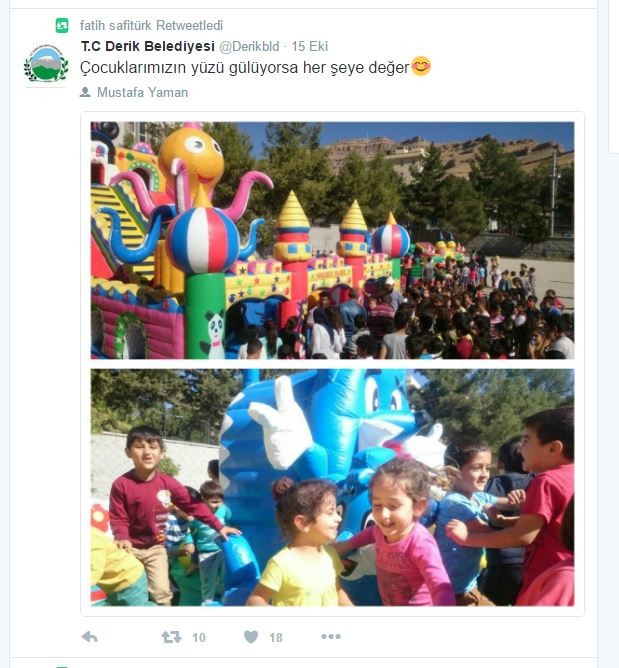View the 10 retweets count
Screen dimensions: 619x668
click(x=199, y=638)
